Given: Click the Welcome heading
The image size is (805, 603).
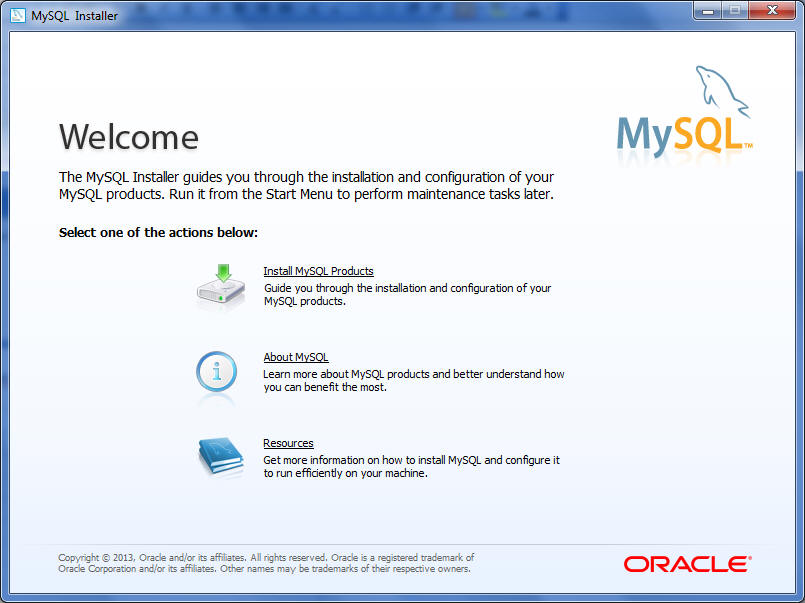Looking at the screenshot, I should [x=129, y=137].
